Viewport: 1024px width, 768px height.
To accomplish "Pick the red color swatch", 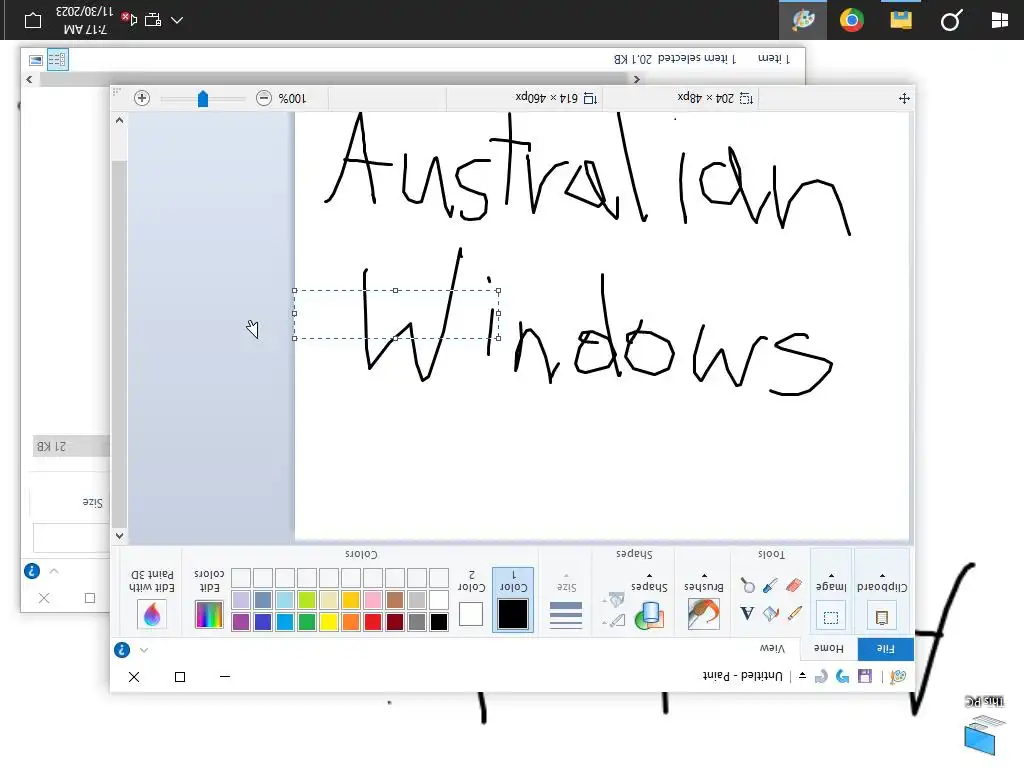I will click(373, 622).
